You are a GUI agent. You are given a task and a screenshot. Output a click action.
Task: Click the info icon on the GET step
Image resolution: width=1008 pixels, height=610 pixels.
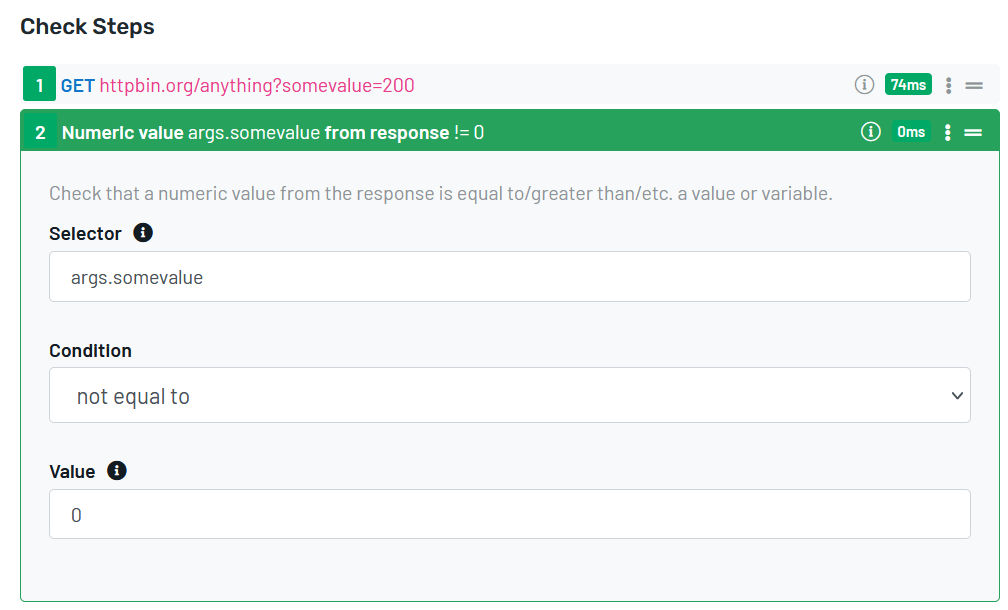click(864, 85)
